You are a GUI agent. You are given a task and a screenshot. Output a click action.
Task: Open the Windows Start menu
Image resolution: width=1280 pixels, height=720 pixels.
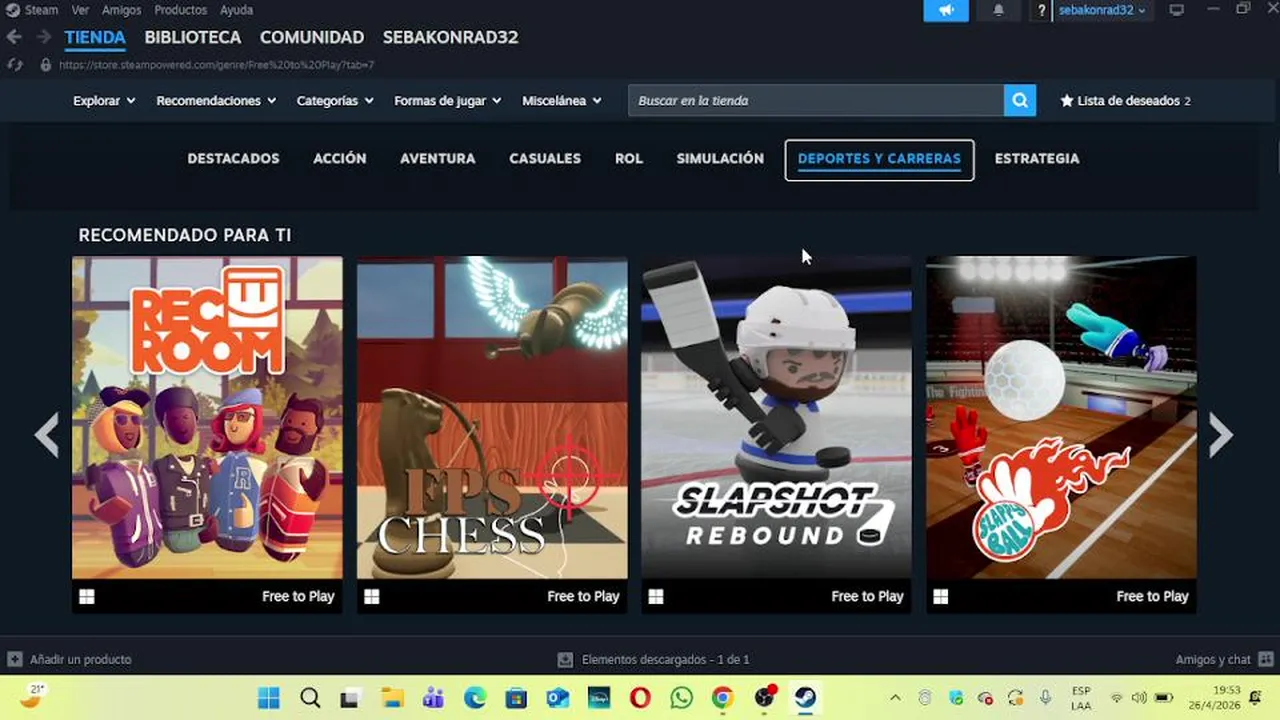269,698
